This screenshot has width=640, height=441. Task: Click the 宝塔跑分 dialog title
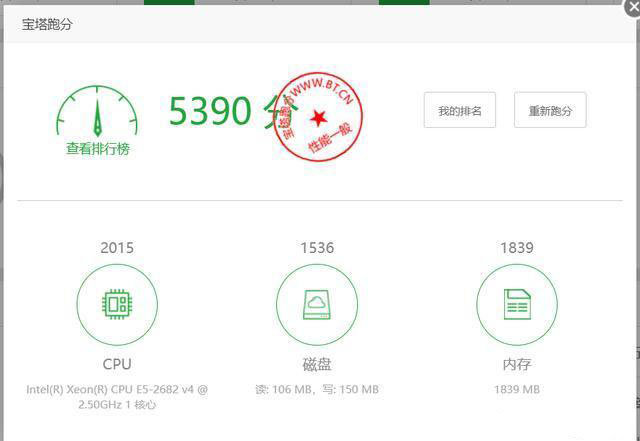point(47,24)
